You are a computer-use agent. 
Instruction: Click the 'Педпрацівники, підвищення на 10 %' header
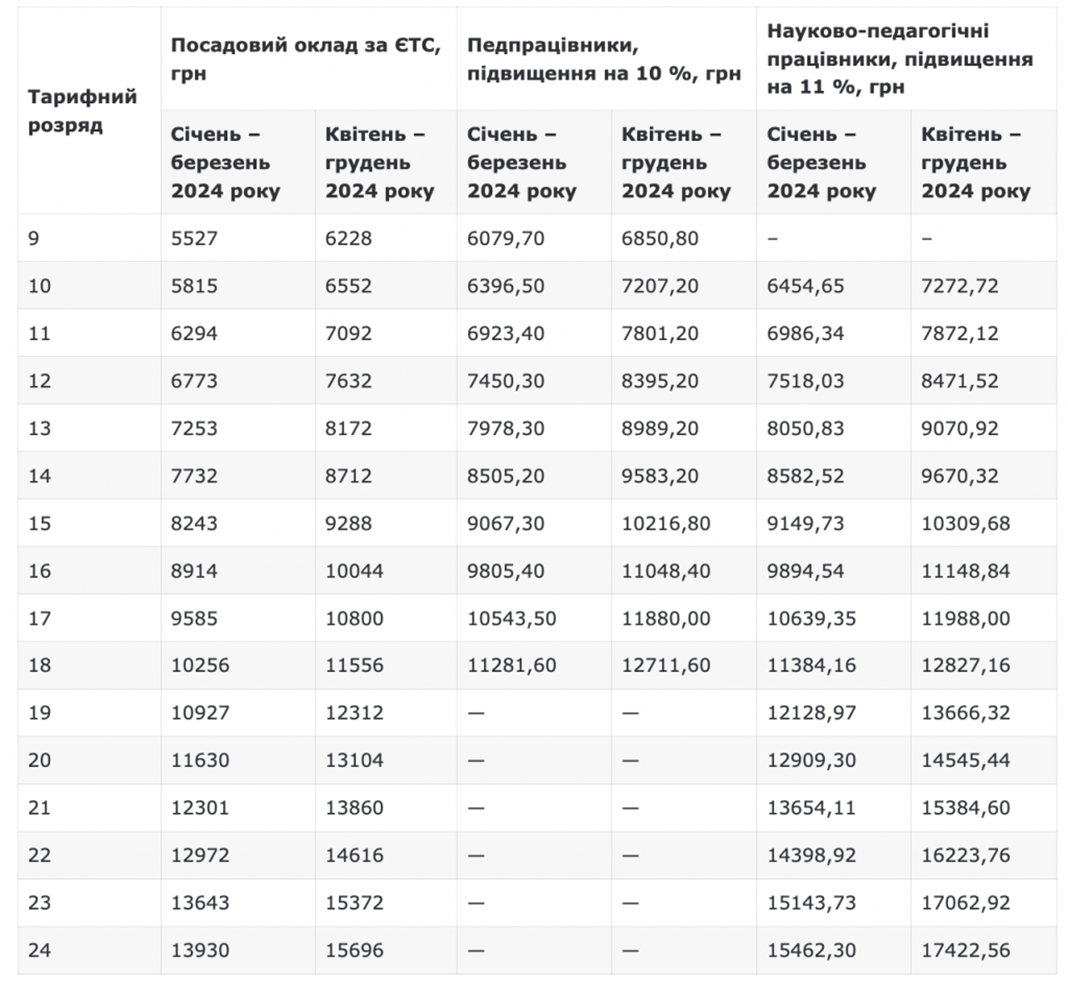[x=604, y=59]
